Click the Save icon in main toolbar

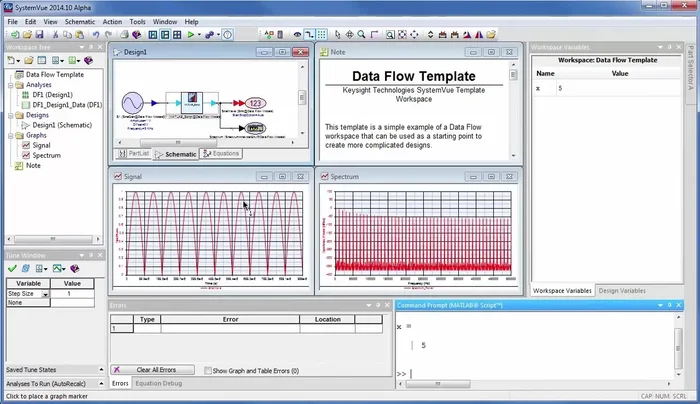(x=37, y=34)
